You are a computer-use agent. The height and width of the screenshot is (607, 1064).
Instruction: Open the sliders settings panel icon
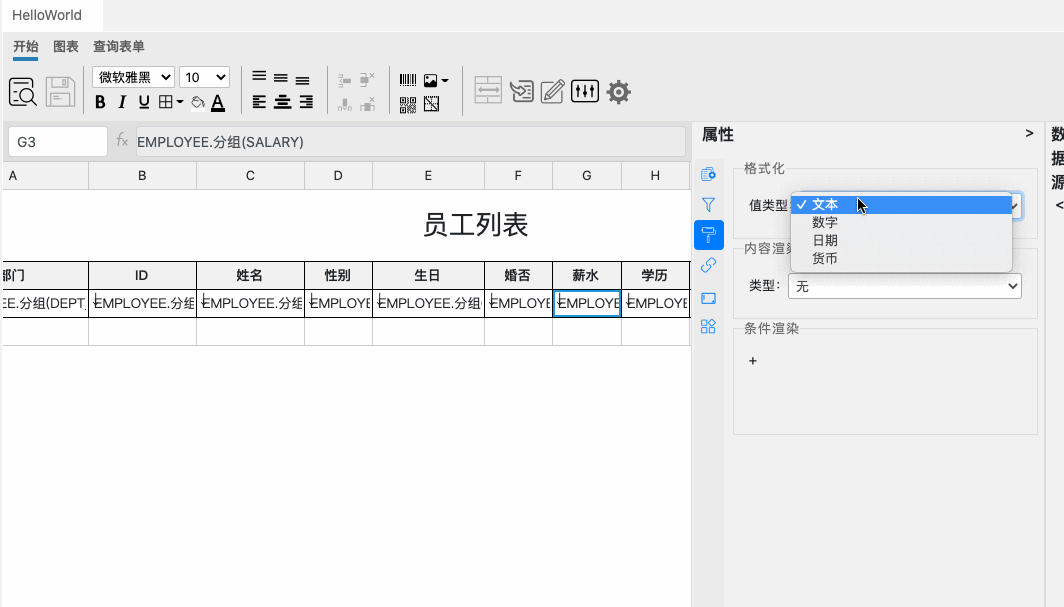(x=585, y=91)
